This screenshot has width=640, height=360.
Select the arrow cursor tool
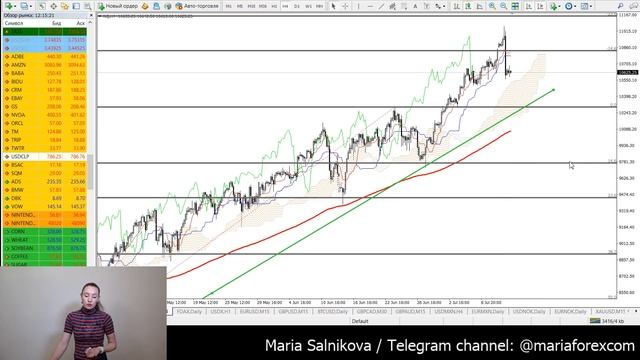[x=333, y=6]
